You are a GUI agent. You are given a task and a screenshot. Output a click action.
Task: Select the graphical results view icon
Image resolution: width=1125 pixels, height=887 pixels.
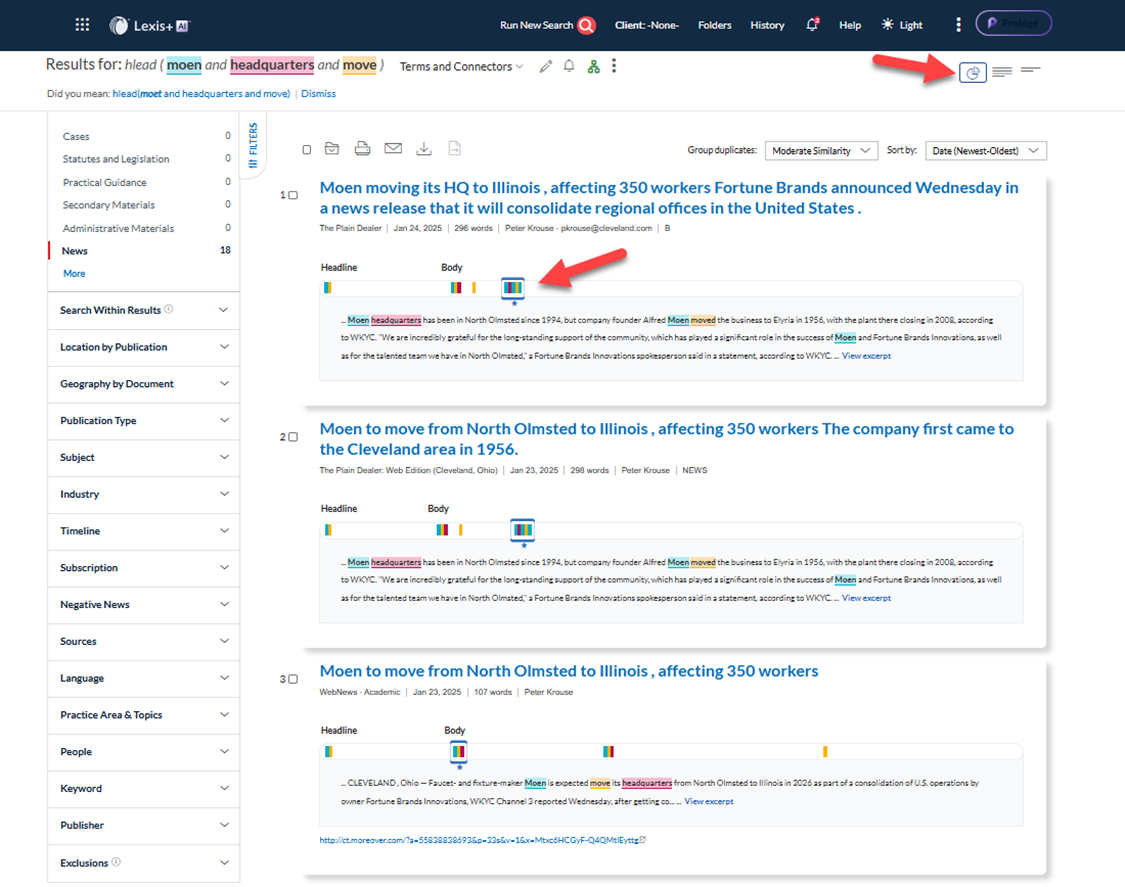coord(973,72)
